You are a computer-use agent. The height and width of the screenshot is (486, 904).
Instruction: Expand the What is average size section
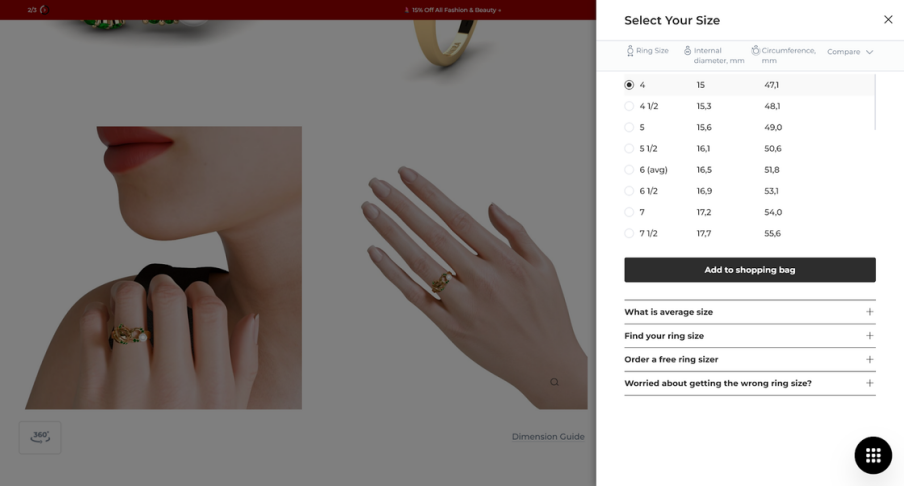(x=749, y=312)
